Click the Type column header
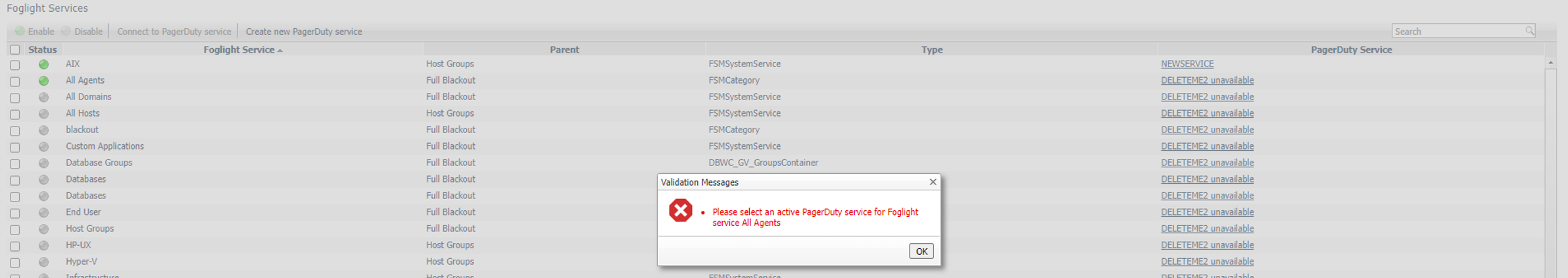1568x278 pixels. [931, 49]
